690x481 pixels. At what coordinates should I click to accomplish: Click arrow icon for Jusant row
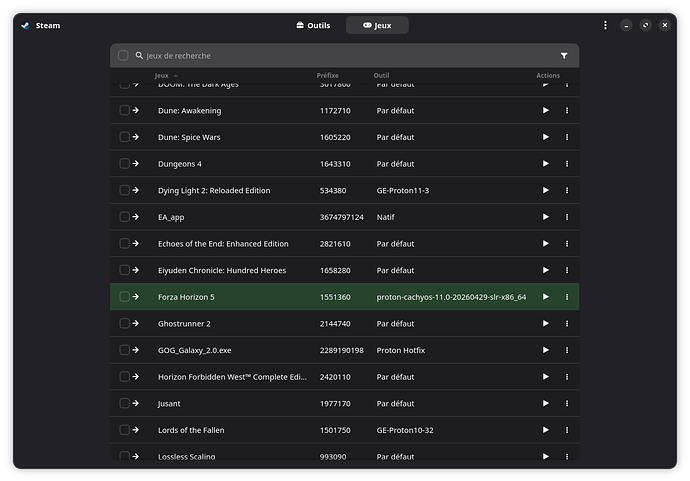click(136, 403)
